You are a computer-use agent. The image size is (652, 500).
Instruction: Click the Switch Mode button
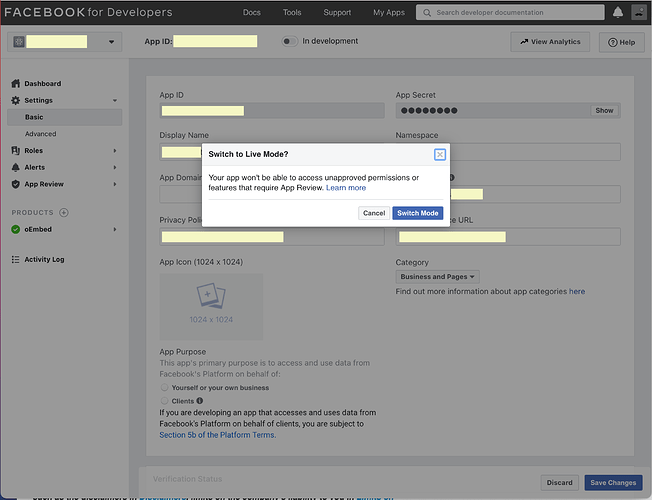coord(417,213)
